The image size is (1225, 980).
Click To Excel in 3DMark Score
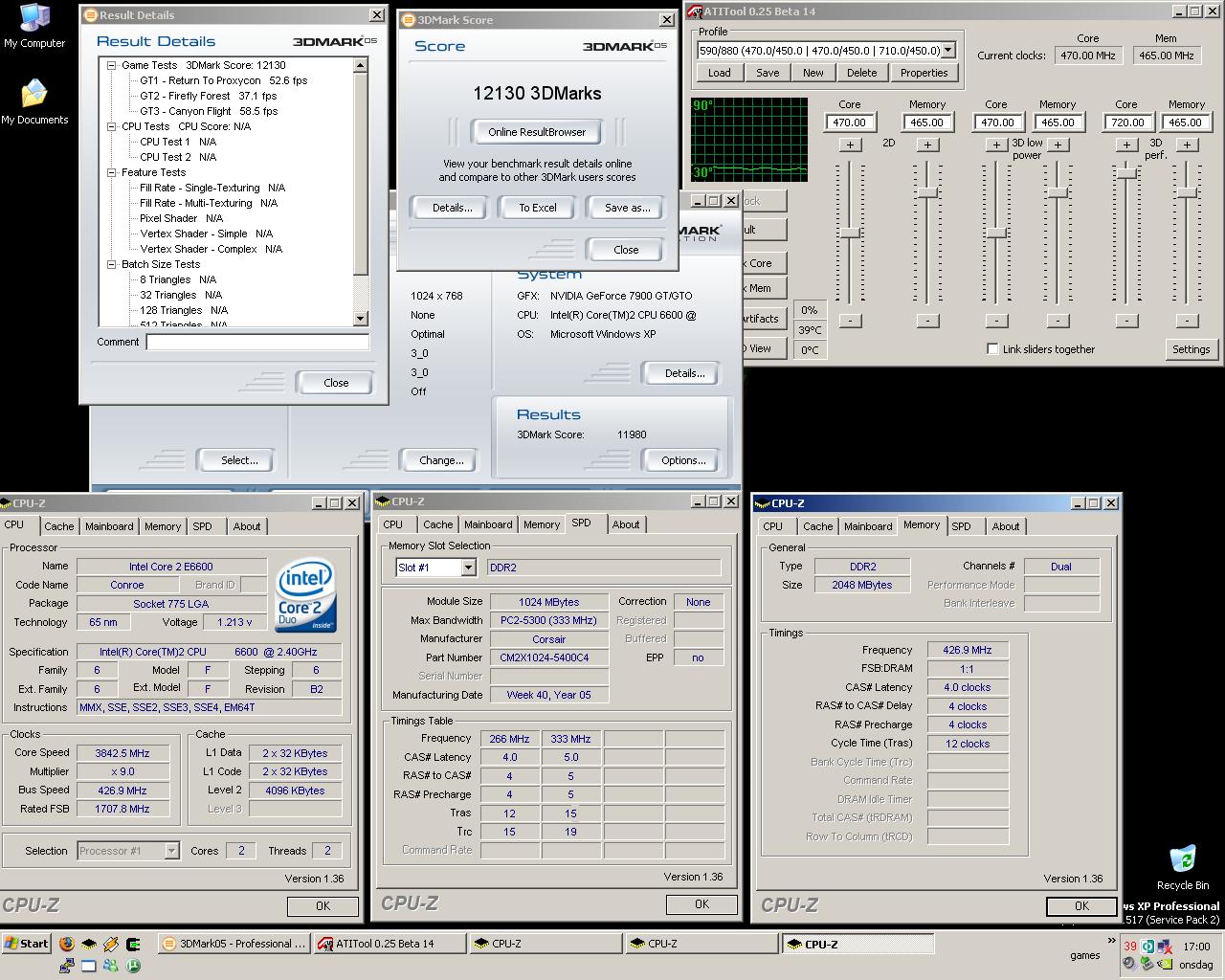tap(538, 208)
